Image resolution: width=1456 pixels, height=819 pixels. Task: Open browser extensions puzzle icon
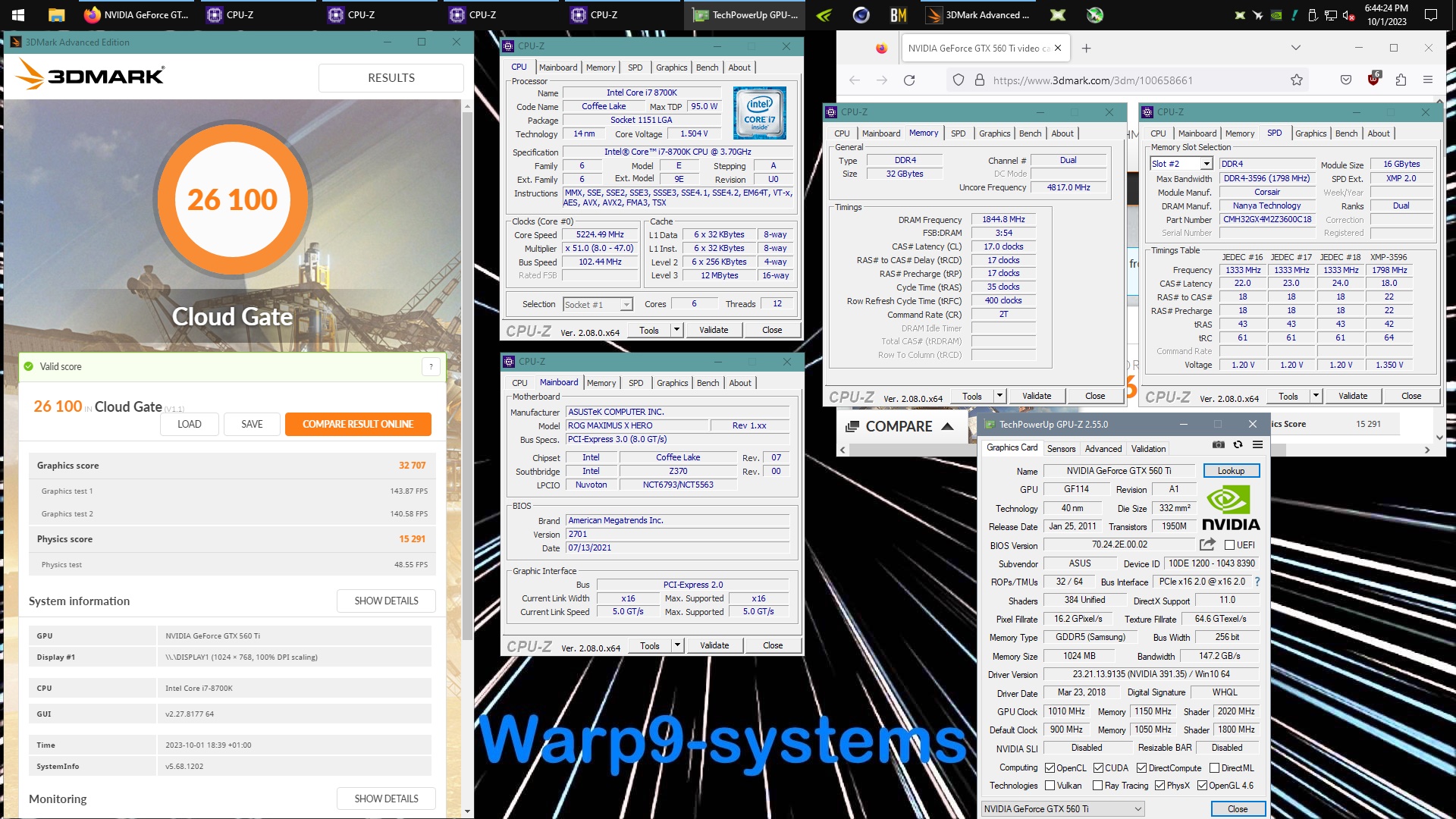click(1401, 80)
